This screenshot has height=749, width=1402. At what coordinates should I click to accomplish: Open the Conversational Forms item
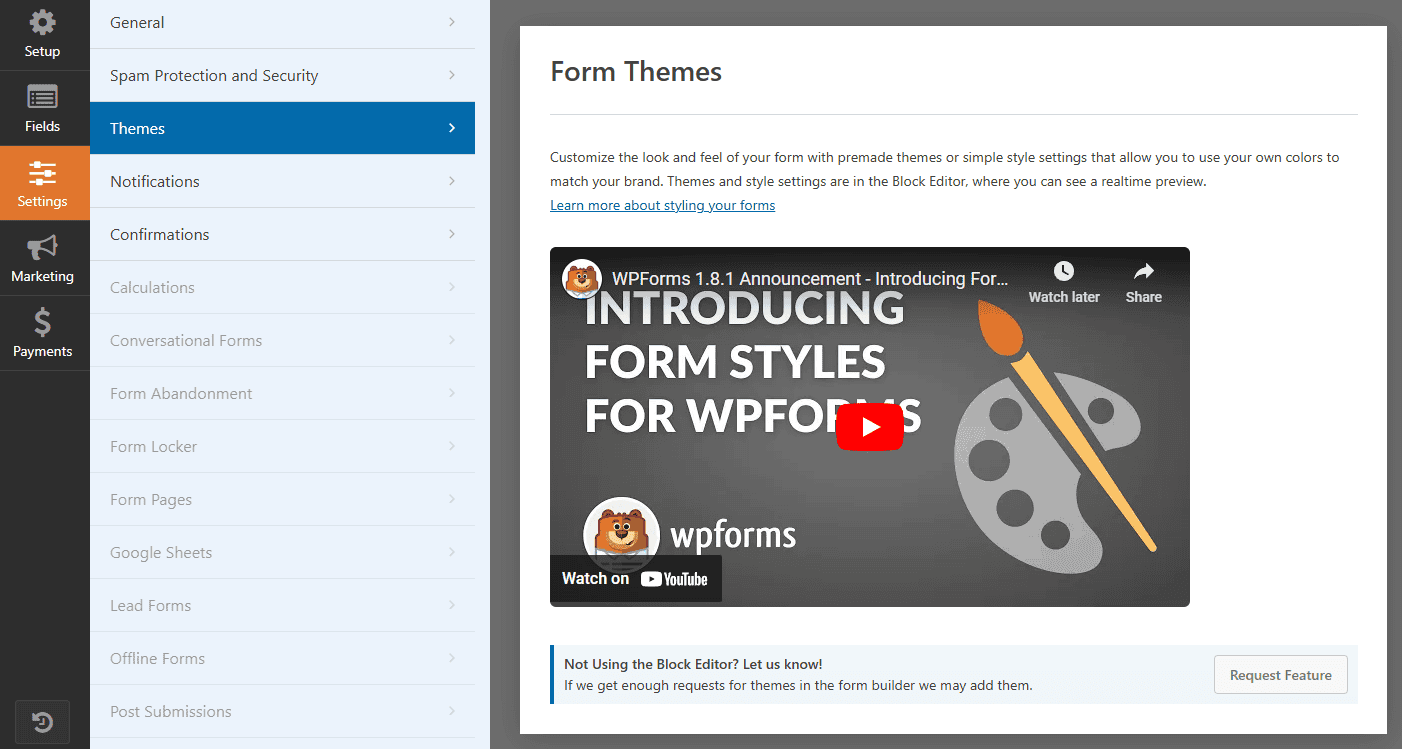point(282,340)
